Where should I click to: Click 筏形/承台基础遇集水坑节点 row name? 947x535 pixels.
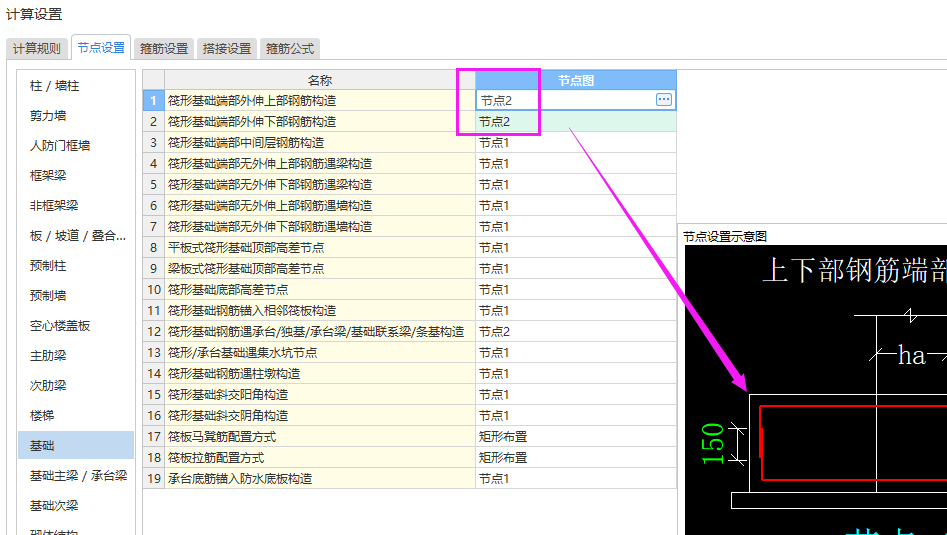(319, 352)
